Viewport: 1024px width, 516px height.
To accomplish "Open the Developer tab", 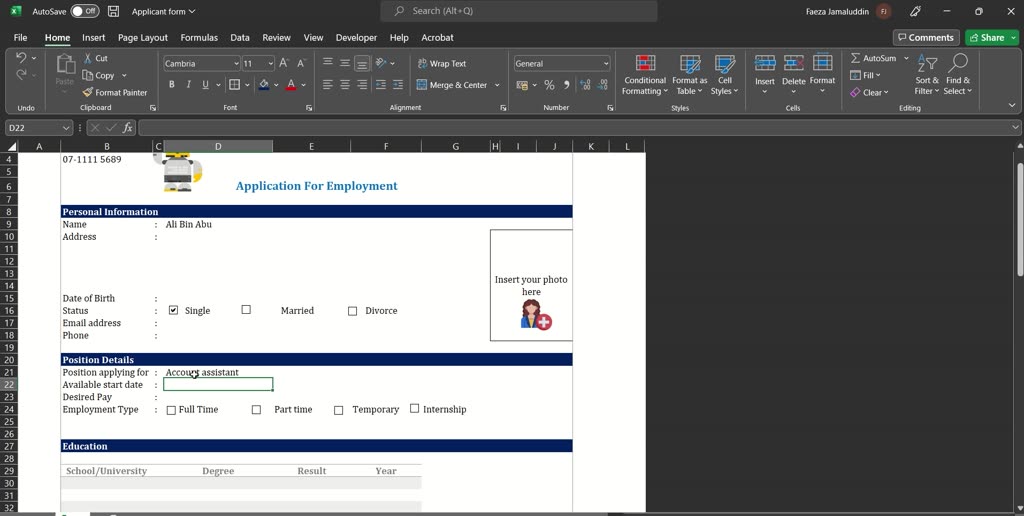I will click(x=356, y=37).
